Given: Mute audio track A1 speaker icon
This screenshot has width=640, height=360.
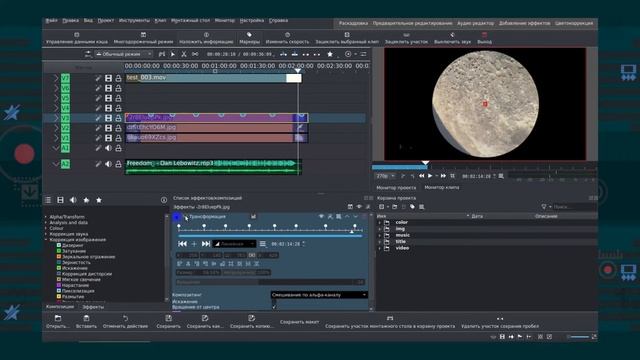Looking at the screenshot, I should point(108,148).
